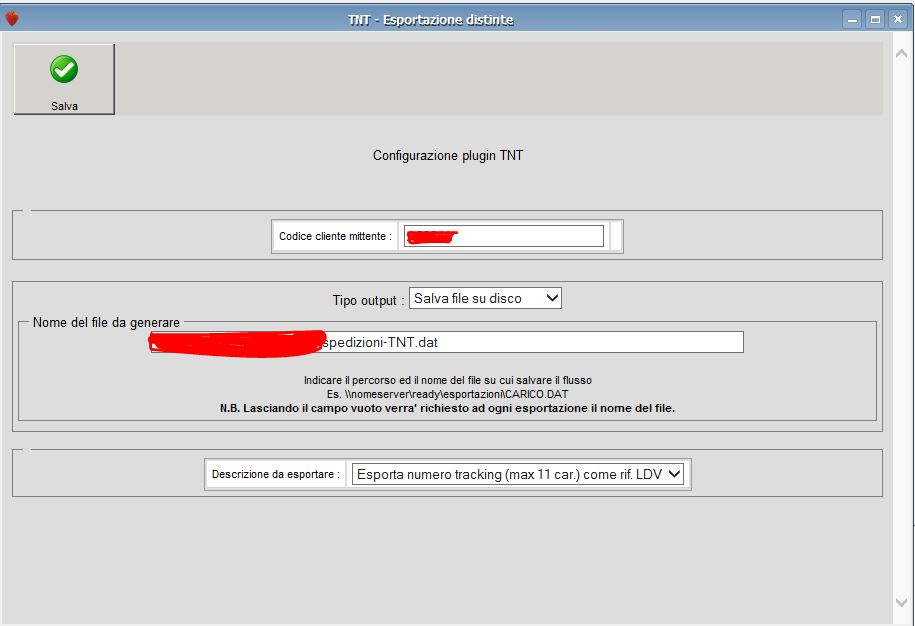The height and width of the screenshot is (626, 915).
Task: Open the Tipo output dropdown
Action: [485, 298]
